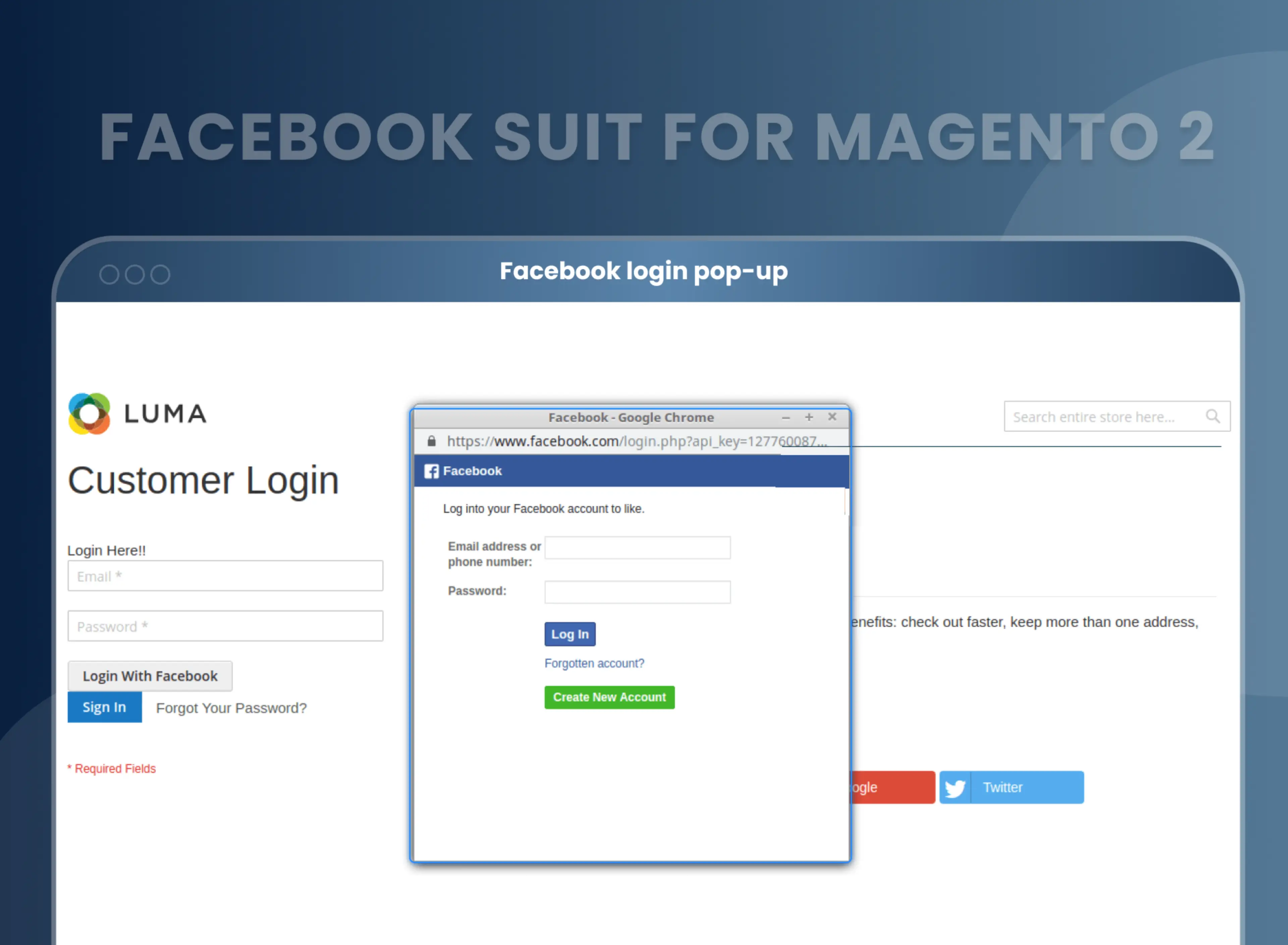The image size is (1288, 945).
Task: Open the Forgot Your Password link
Action: pyautogui.click(x=231, y=708)
